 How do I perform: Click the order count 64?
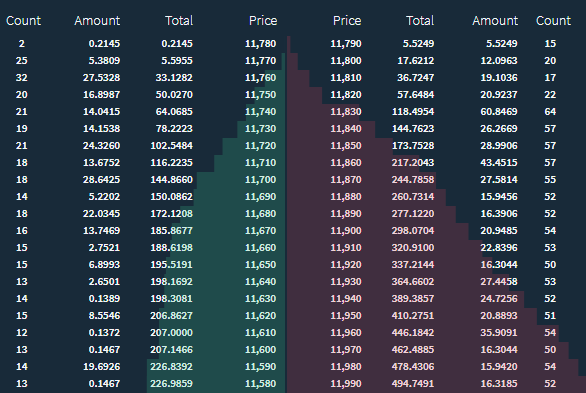[550, 112]
